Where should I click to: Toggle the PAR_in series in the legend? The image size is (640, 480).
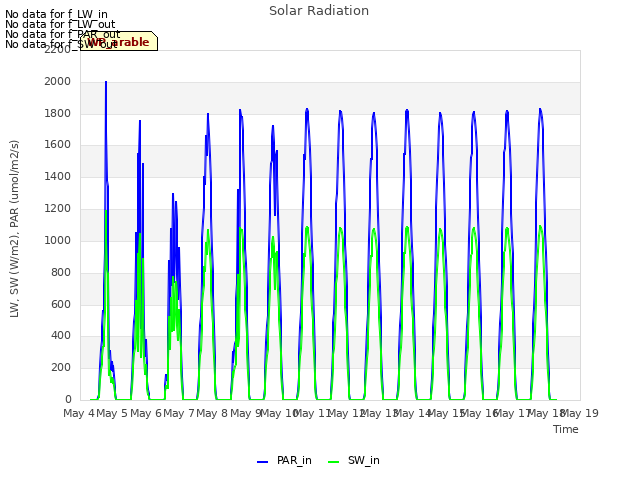[284, 460]
